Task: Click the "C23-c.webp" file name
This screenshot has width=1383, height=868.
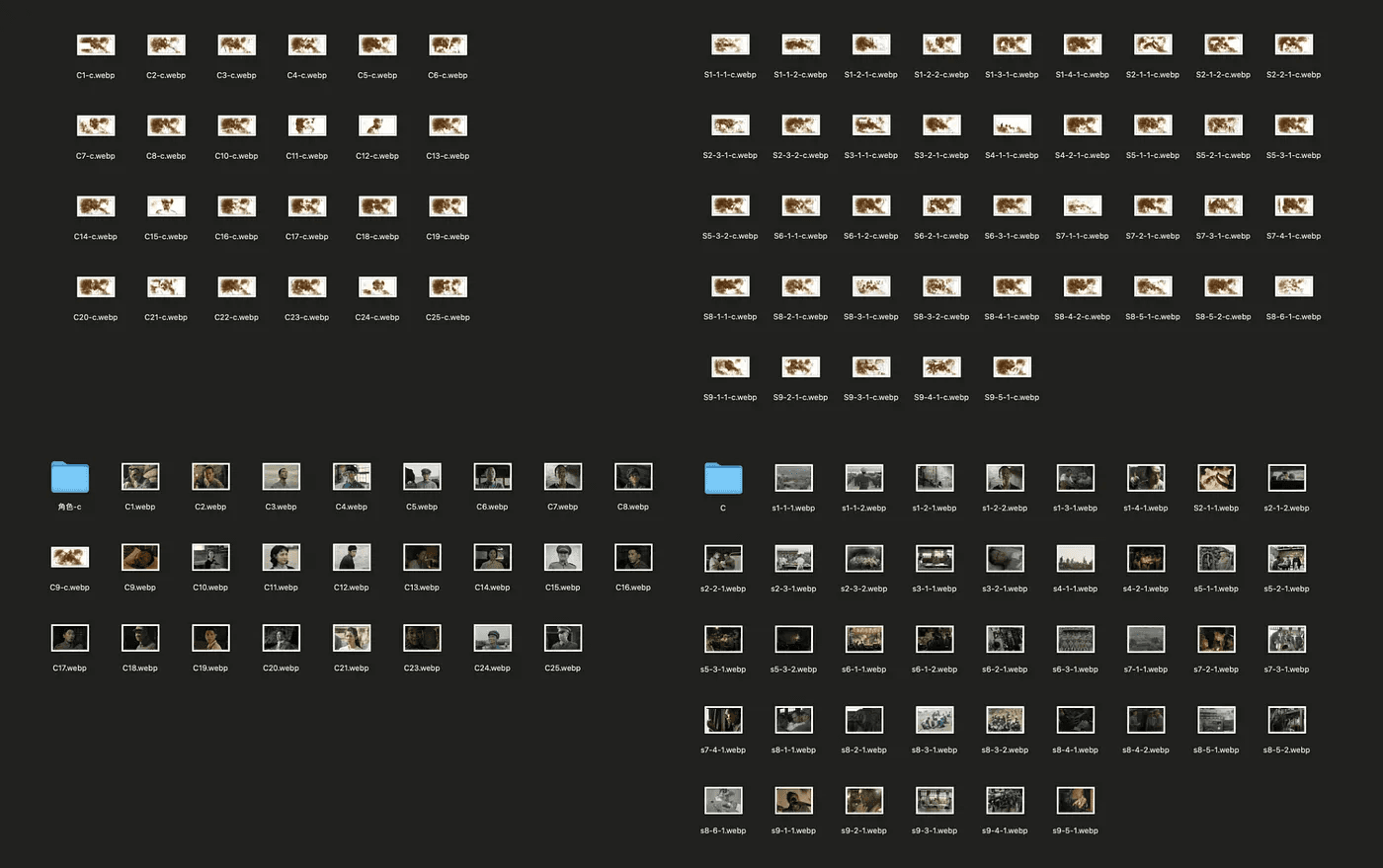Action: pyautogui.click(x=306, y=318)
